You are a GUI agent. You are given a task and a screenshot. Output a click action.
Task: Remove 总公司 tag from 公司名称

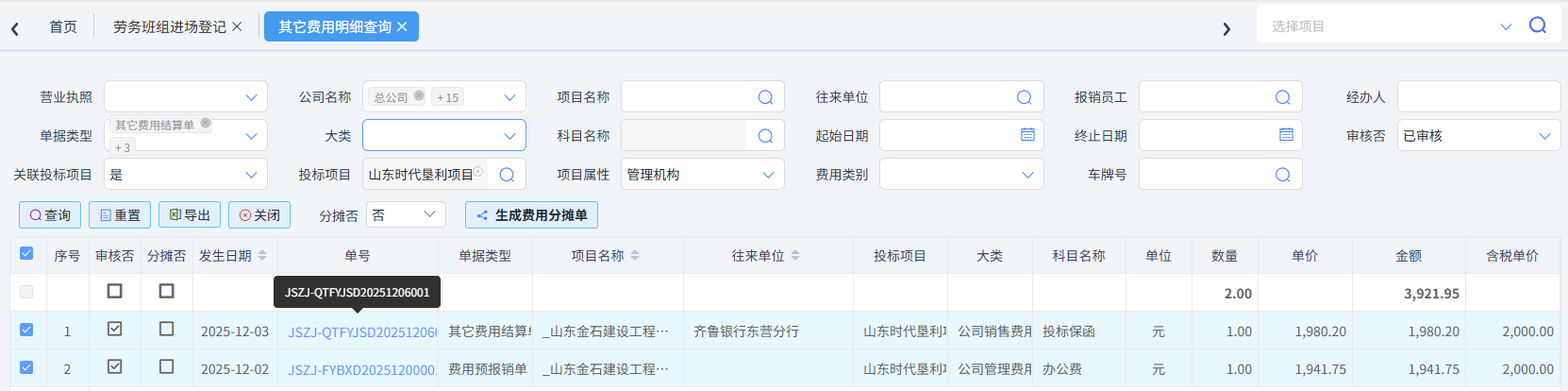tap(419, 95)
